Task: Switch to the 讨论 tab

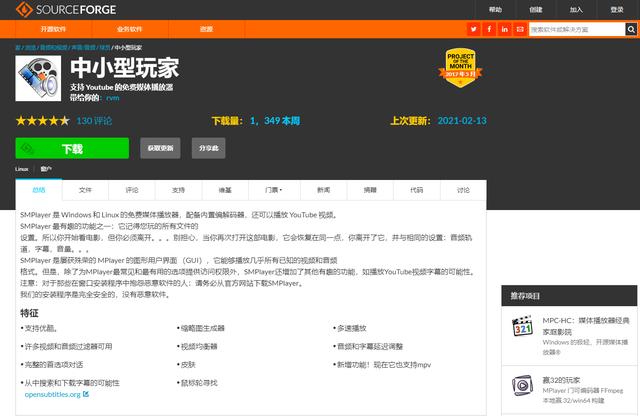Action: (463, 190)
